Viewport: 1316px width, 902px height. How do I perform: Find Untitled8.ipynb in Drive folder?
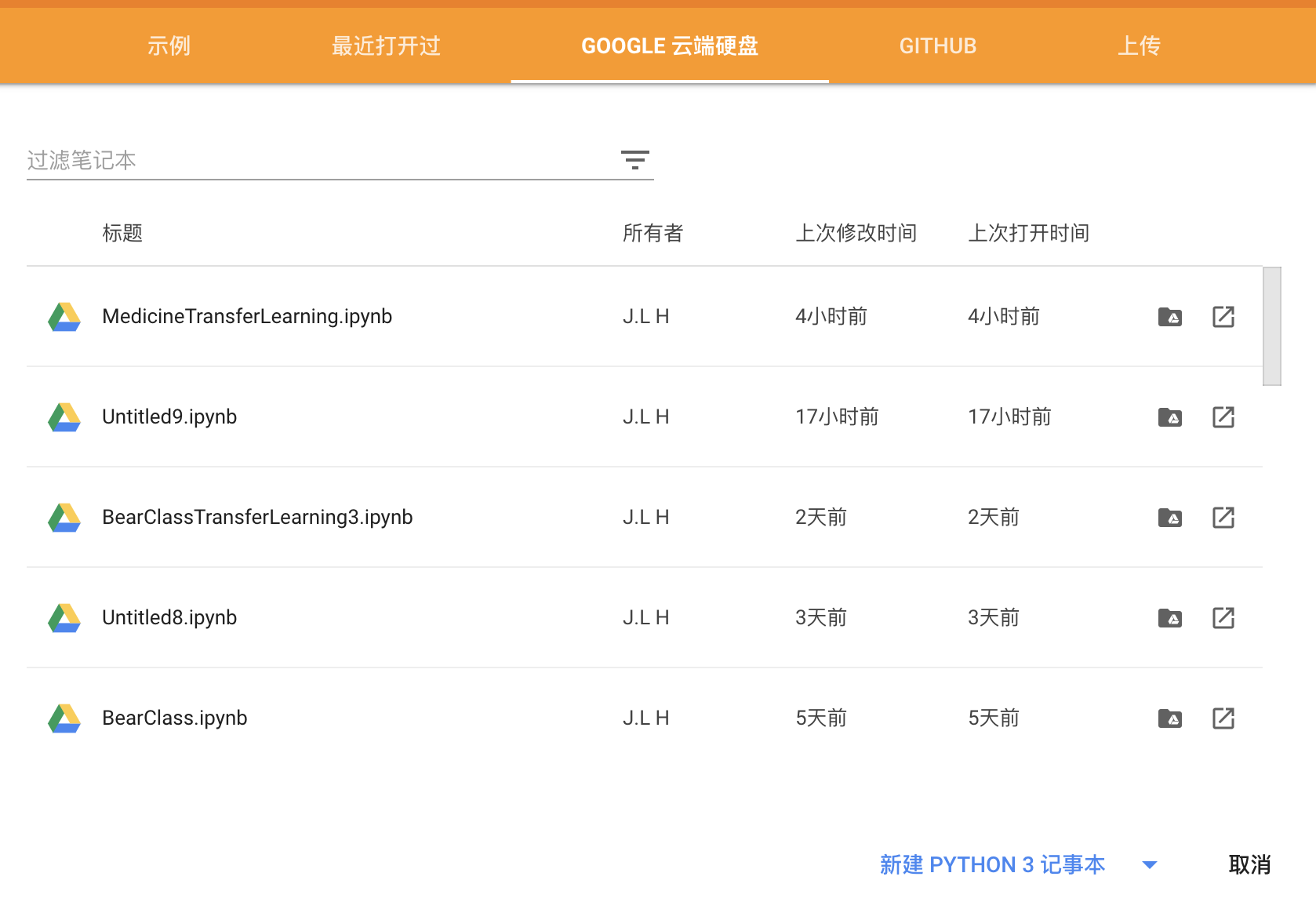1170,618
